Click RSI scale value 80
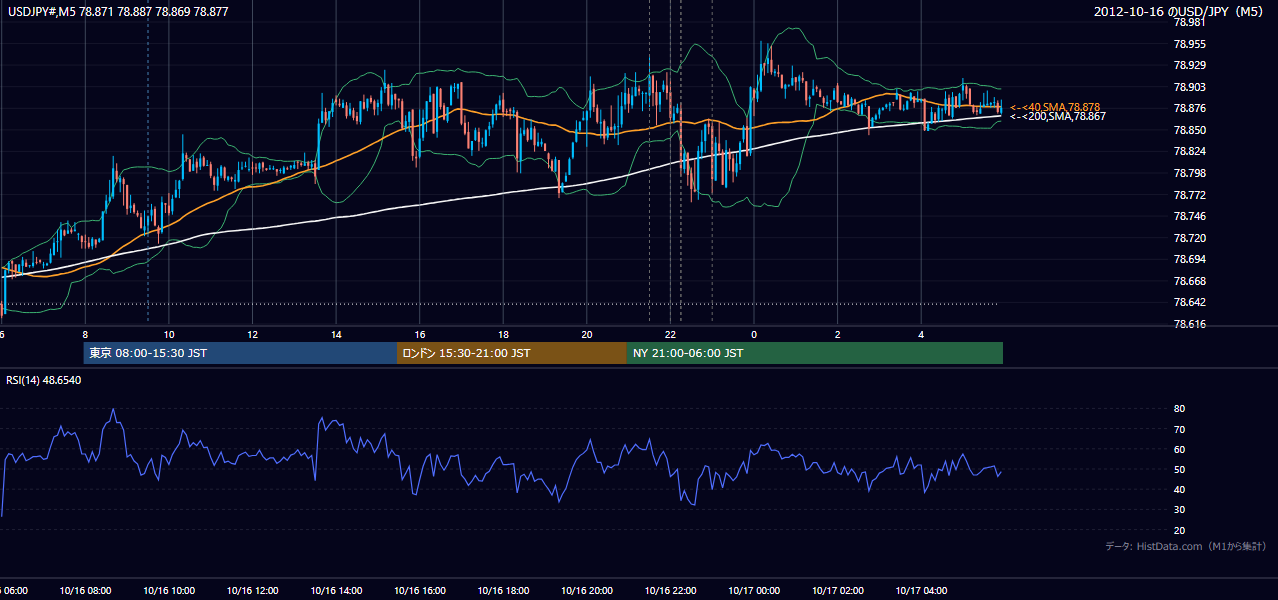The width and height of the screenshot is (1278, 600). [x=1179, y=409]
